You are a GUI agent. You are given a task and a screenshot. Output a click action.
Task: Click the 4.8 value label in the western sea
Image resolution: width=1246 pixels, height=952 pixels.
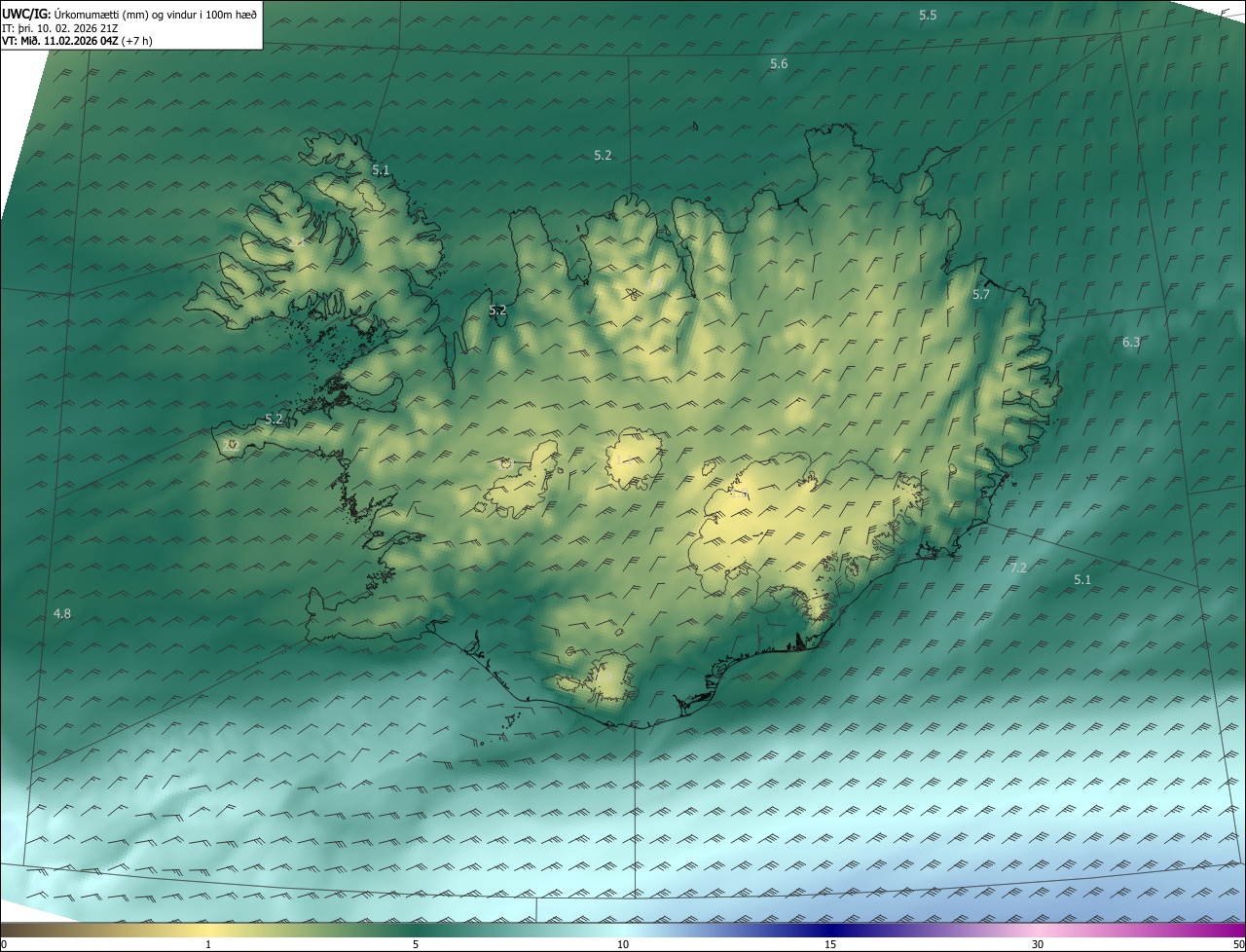(61, 613)
